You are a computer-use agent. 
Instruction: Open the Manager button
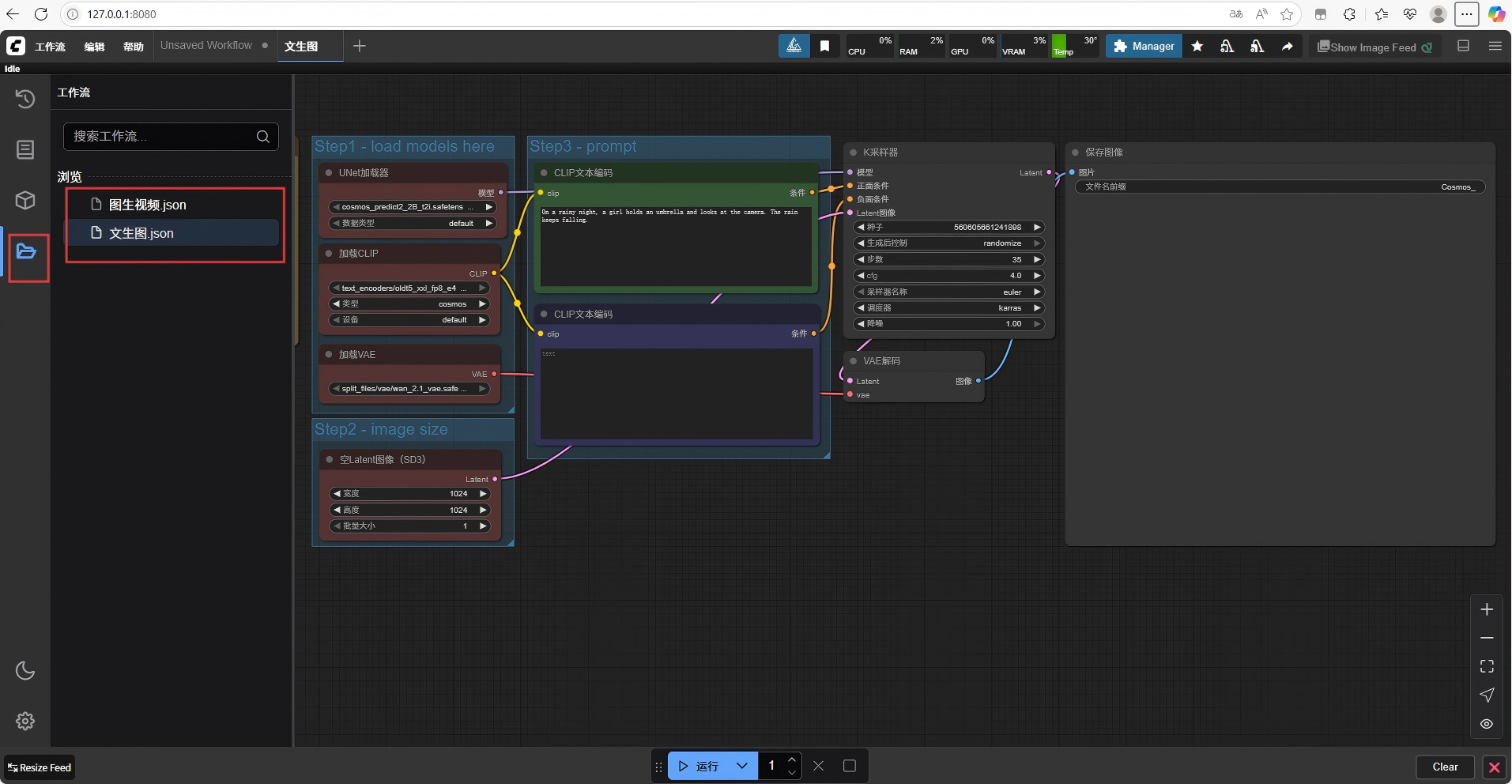[x=1144, y=46]
